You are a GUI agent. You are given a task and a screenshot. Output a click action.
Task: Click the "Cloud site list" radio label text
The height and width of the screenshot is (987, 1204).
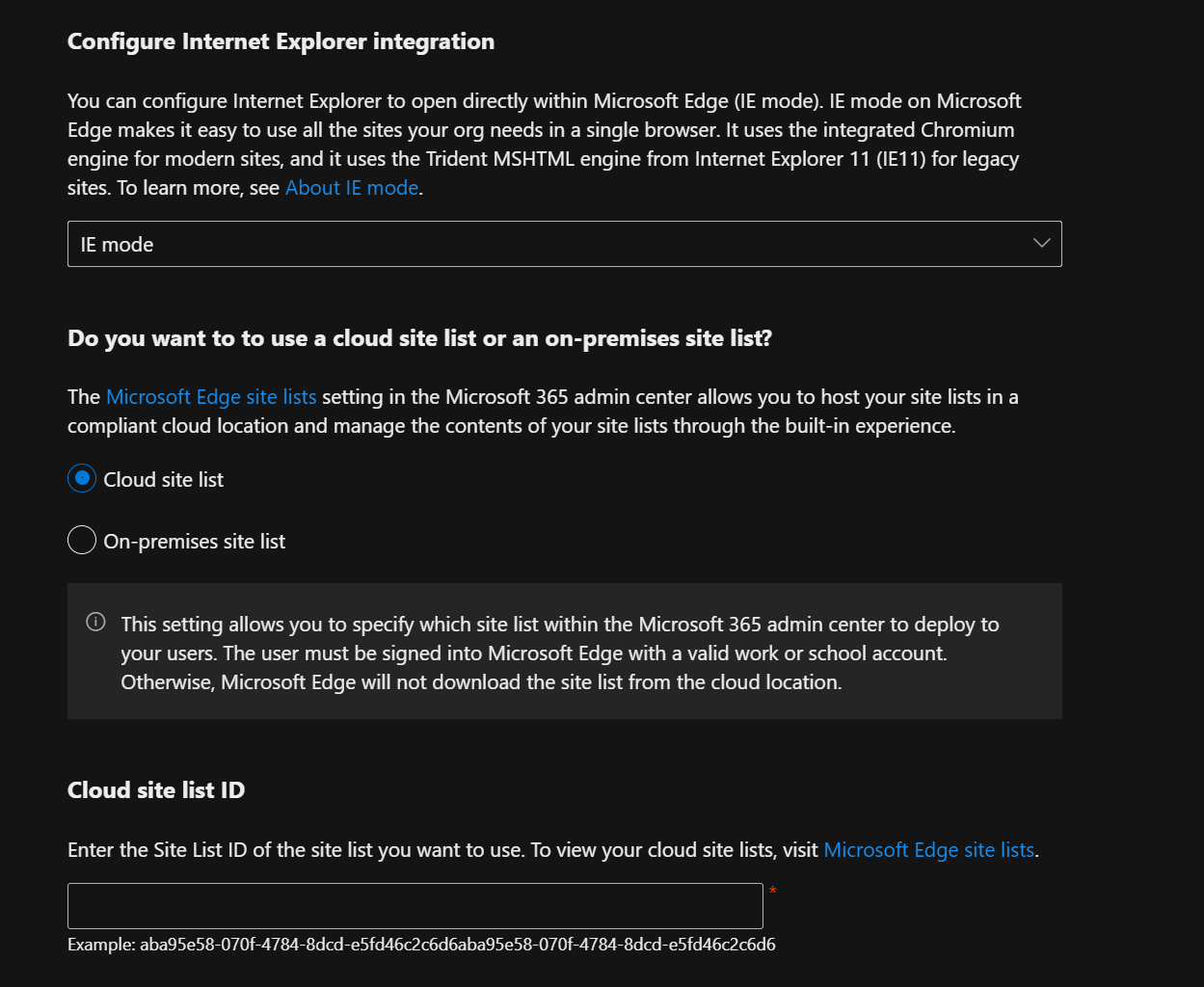163,480
